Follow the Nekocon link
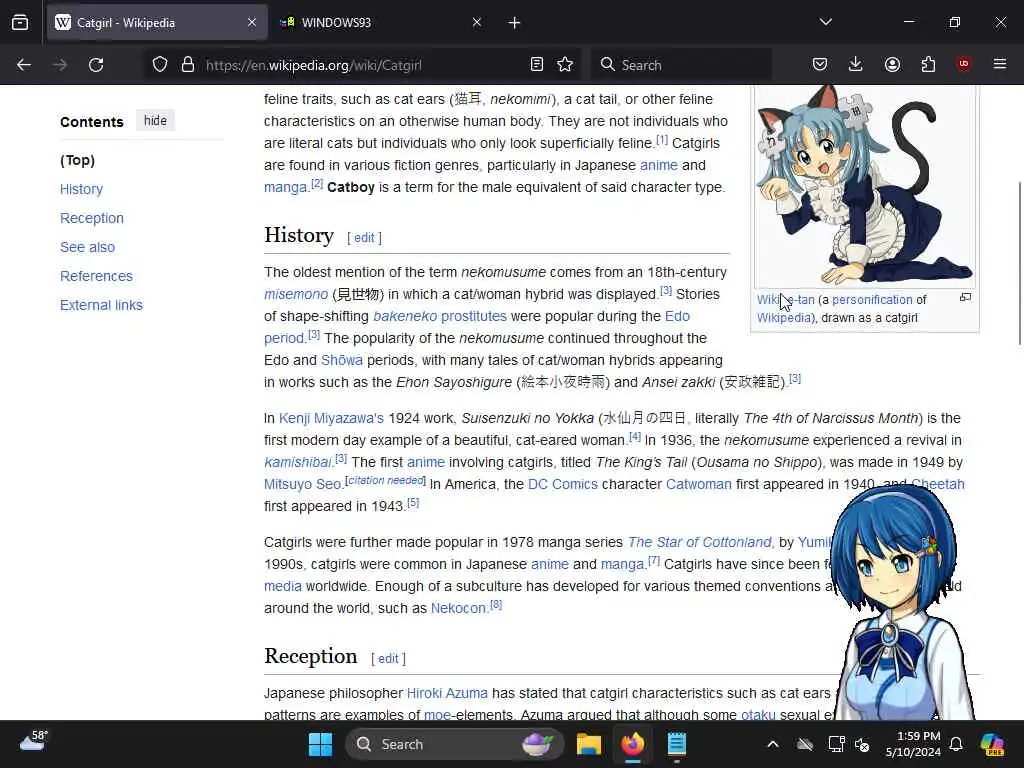This screenshot has height=768, width=1024. tap(458, 608)
